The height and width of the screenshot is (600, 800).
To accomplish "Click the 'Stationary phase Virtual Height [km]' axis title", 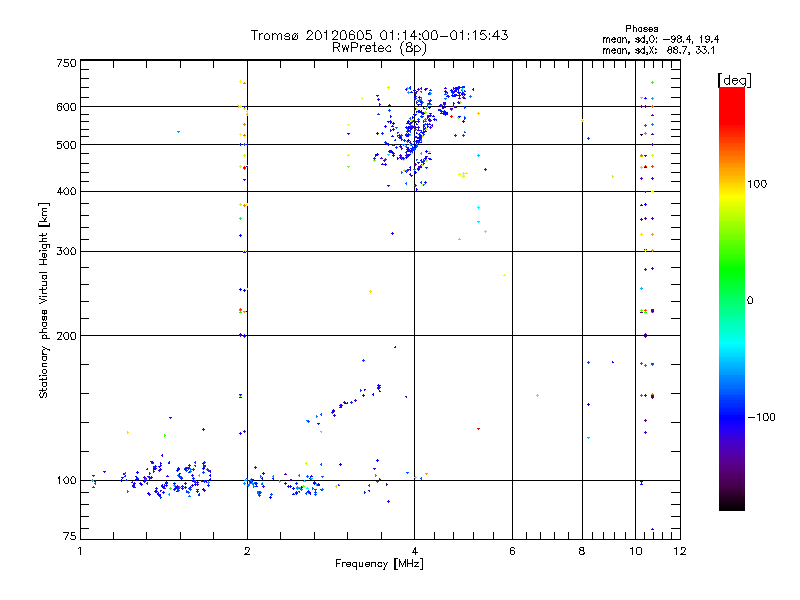I will coord(43,300).
